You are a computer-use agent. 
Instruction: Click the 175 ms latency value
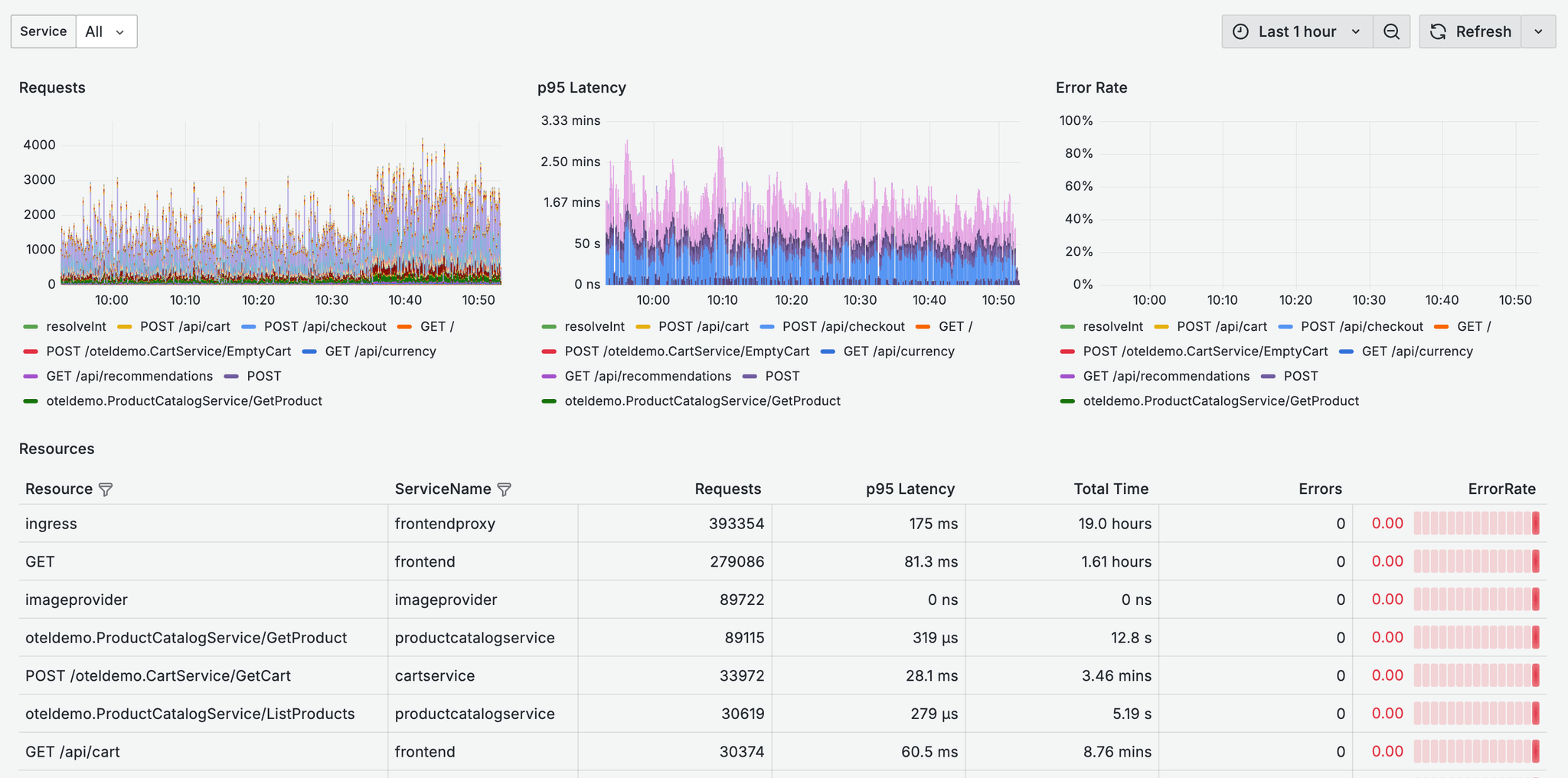[x=933, y=524]
